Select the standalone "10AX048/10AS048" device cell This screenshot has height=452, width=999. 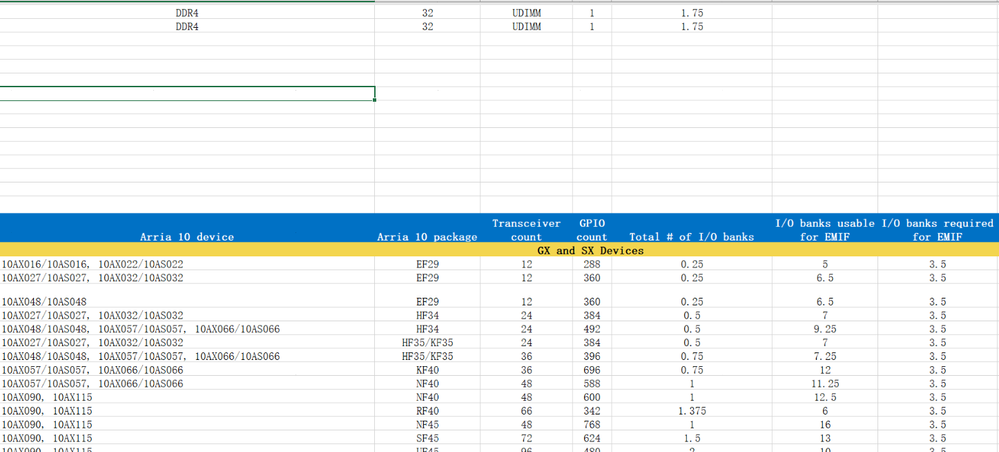tap(44, 302)
